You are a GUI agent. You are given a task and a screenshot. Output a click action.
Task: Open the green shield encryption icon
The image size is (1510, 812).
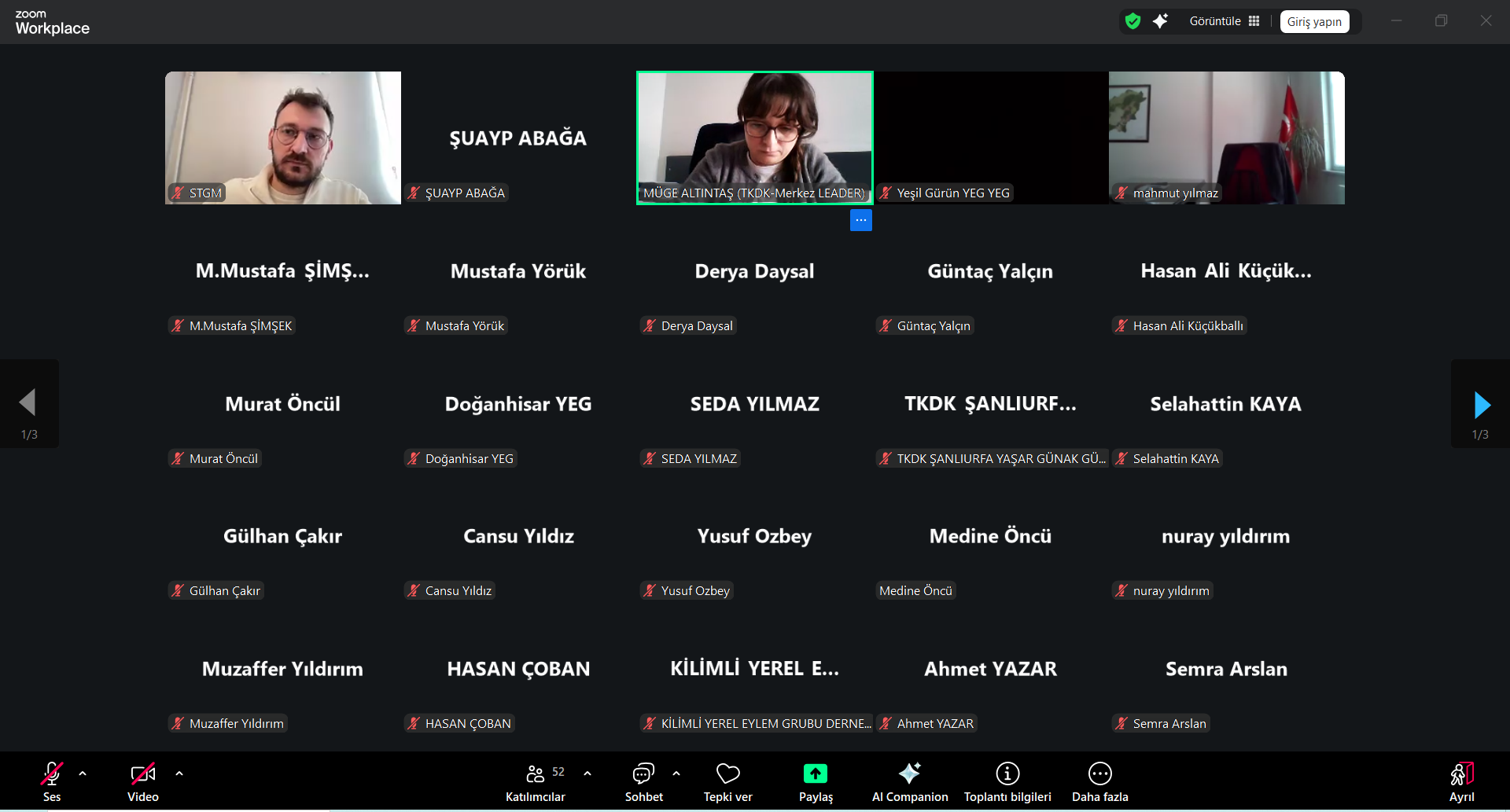[1132, 21]
